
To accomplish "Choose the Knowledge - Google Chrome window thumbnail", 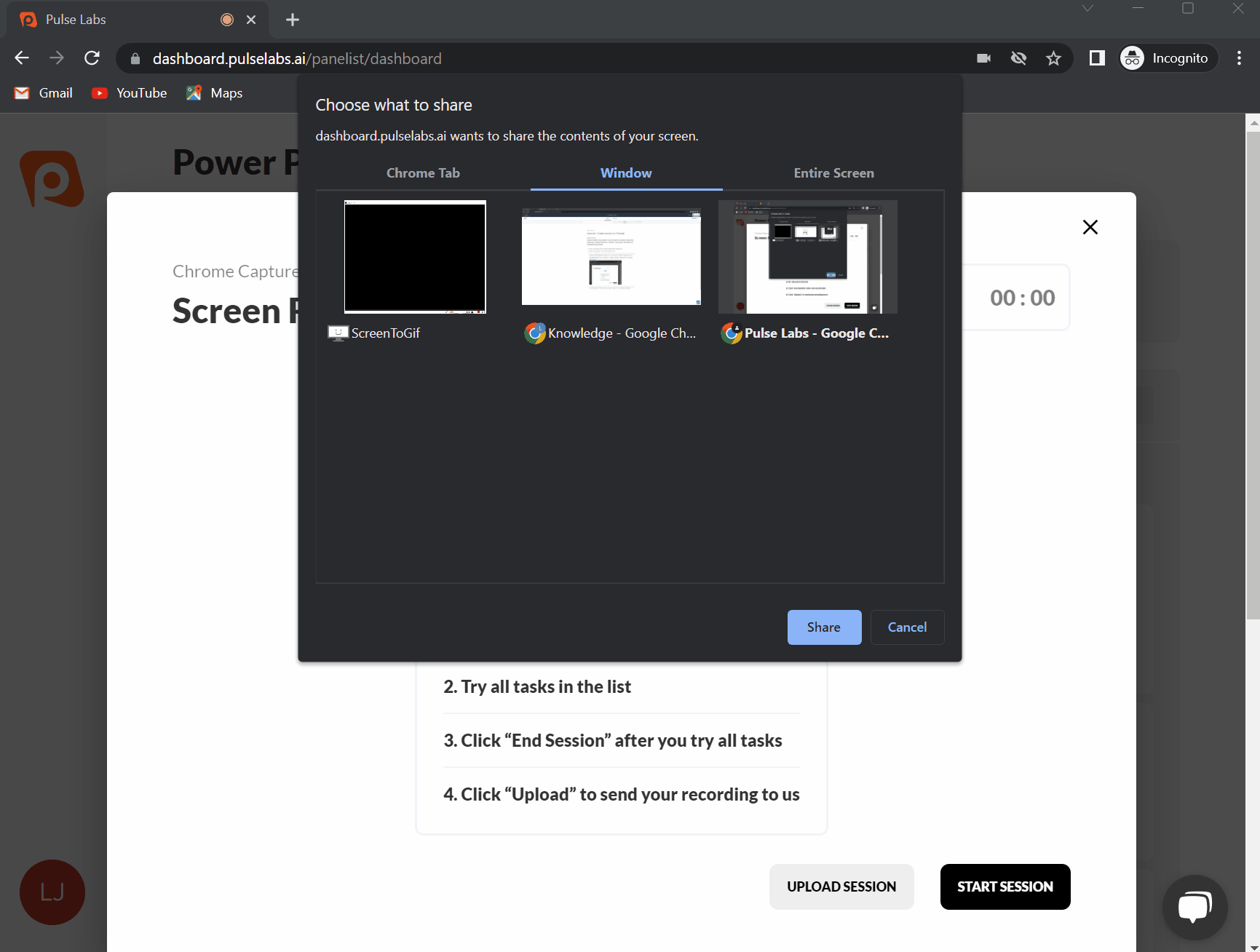I will [611, 257].
